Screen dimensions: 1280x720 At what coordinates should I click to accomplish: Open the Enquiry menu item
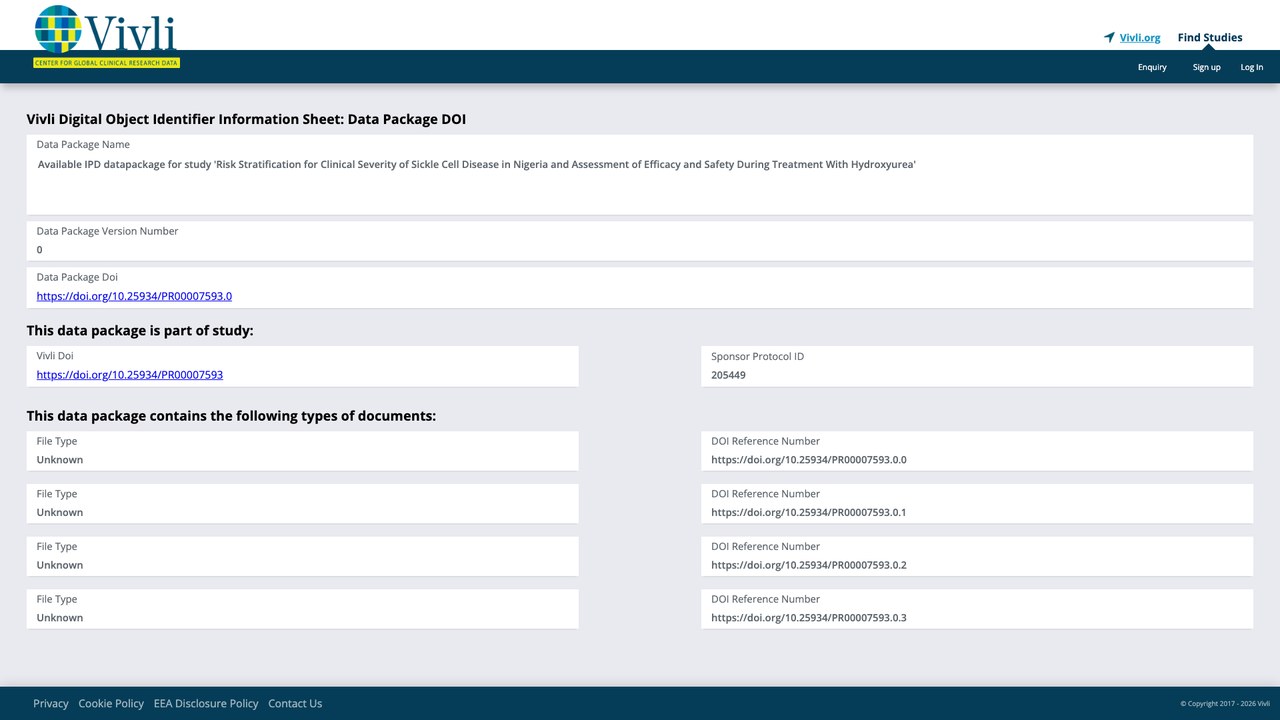tap(1152, 67)
